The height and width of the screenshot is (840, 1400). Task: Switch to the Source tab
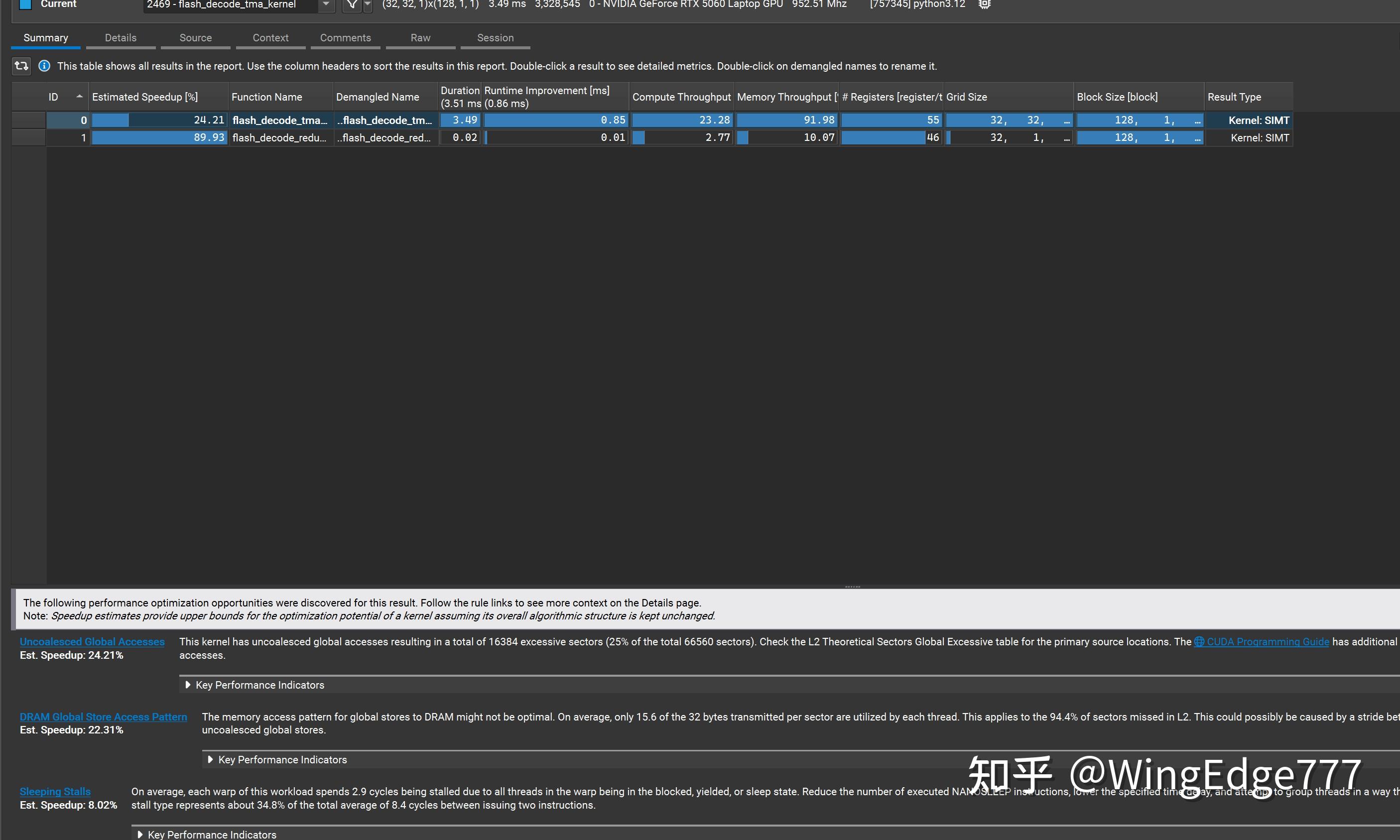pyautogui.click(x=195, y=38)
